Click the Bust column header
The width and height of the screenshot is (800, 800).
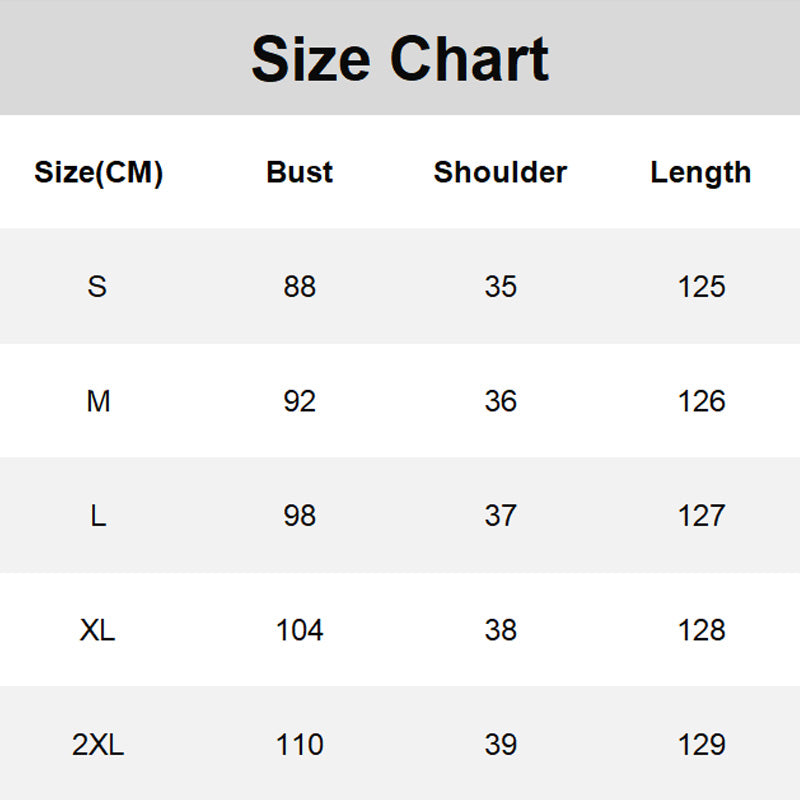(299, 172)
